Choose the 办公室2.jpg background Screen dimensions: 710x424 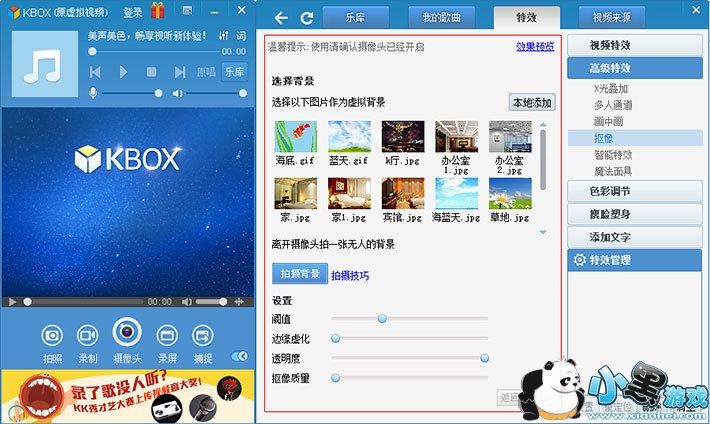coord(510,136)
